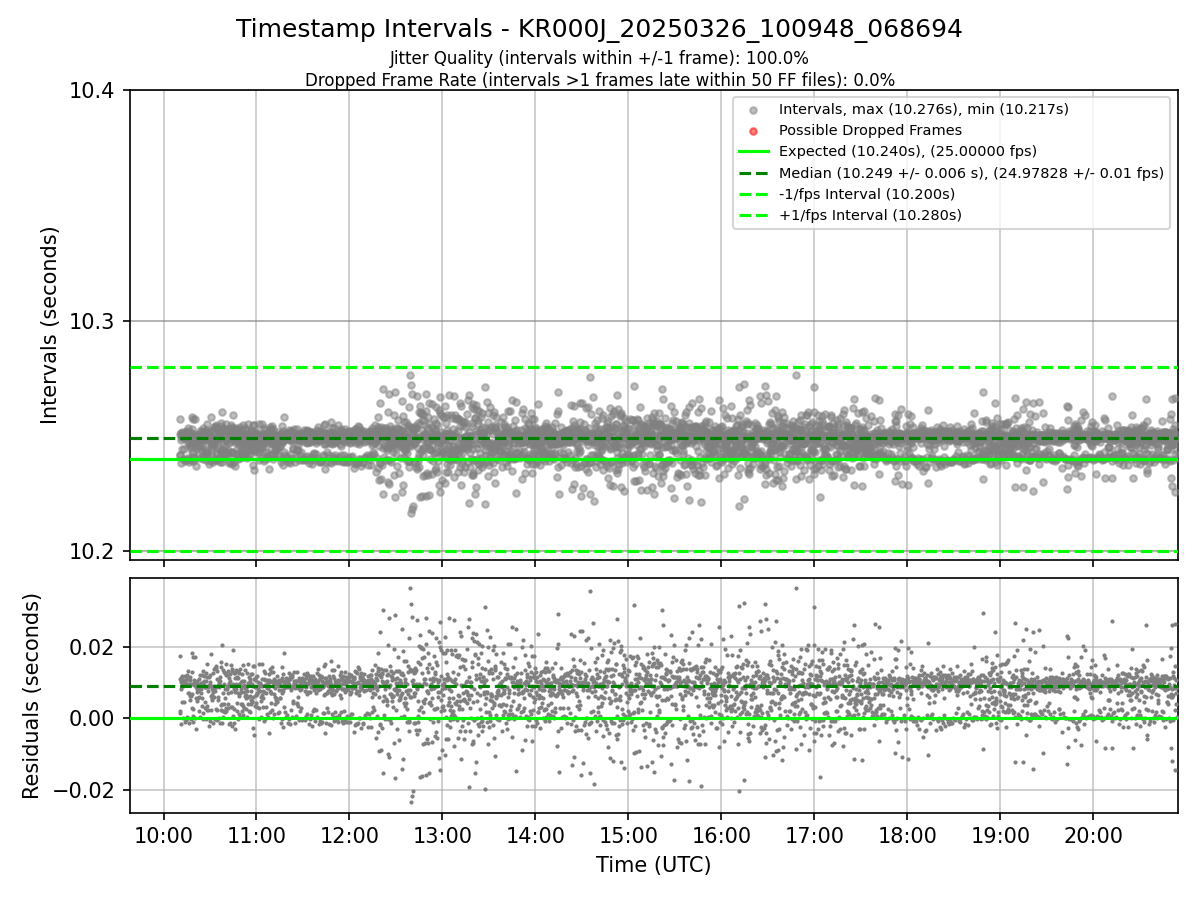
Task: Click the 16:00 time tick label
Action: pyautogui.click(x=721, y=834)
